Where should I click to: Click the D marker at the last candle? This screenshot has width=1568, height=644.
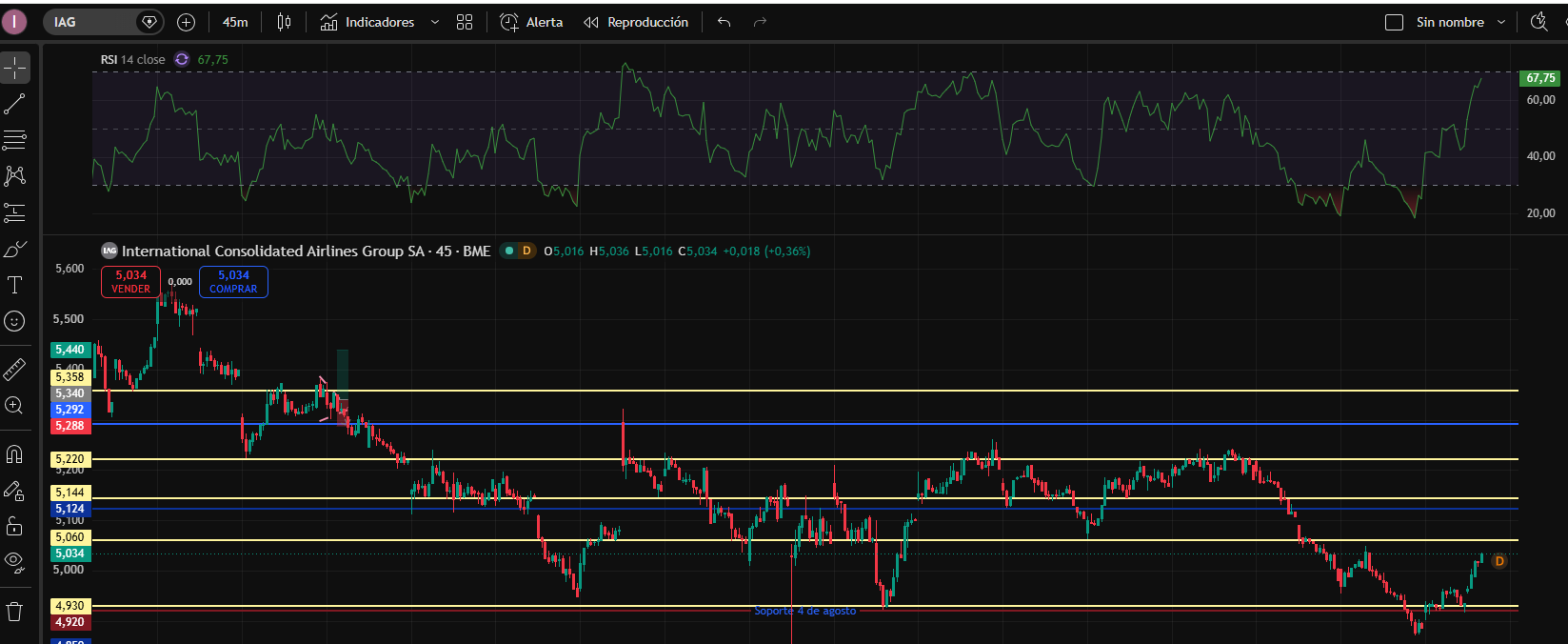coord(1499,561)
